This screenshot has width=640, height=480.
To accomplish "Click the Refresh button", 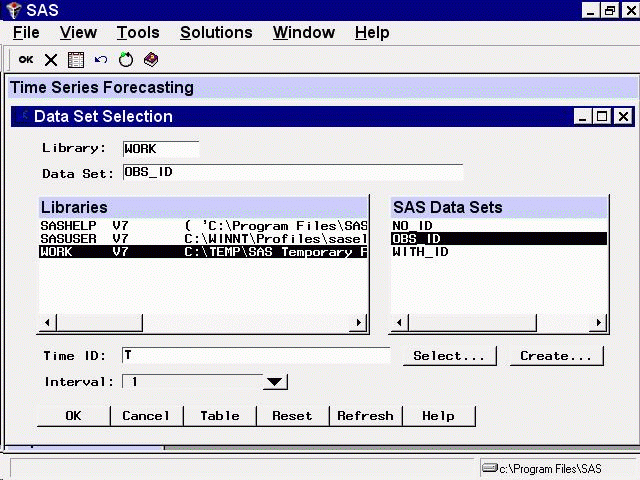I will pyautogui.click(x=366, y=416).
